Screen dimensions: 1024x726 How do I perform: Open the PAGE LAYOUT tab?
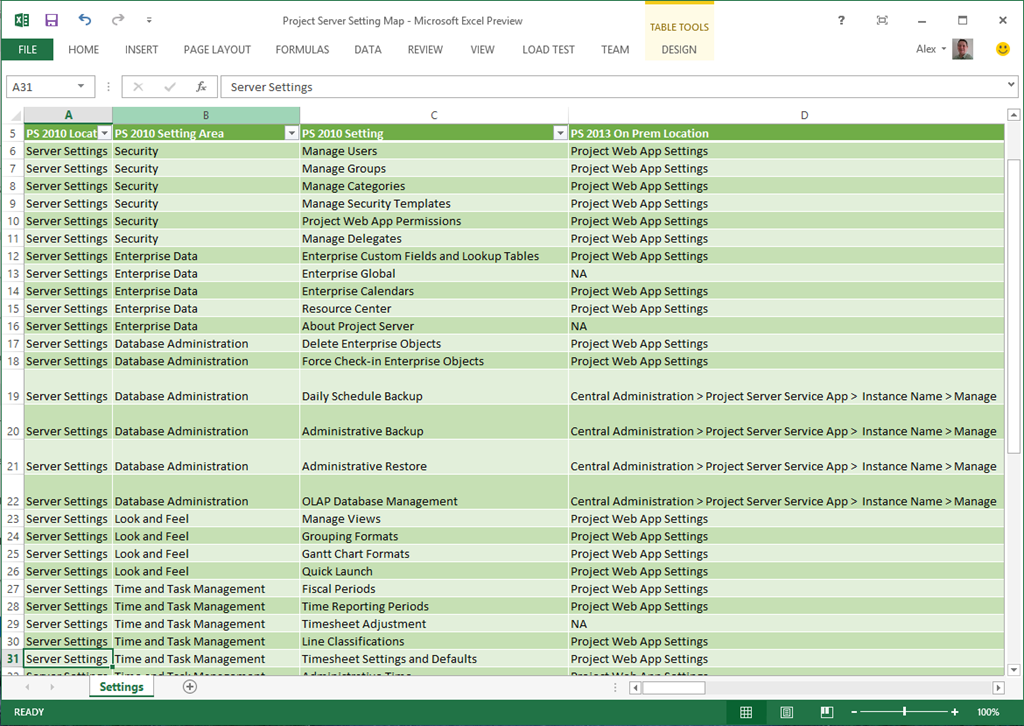point(217,50)
